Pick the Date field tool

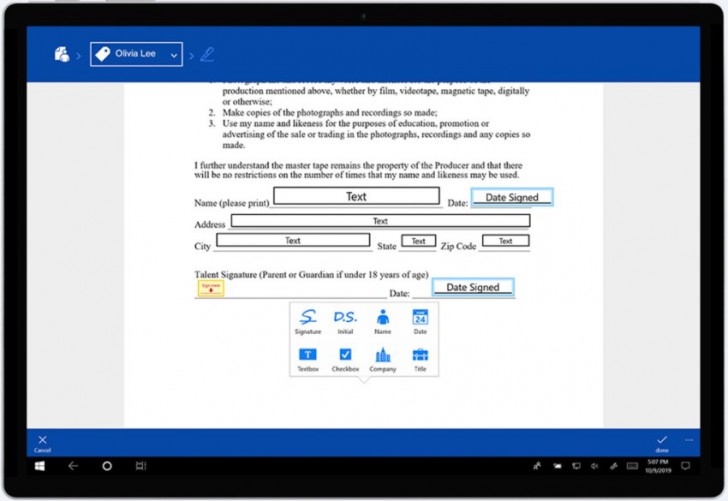point(420,321)
